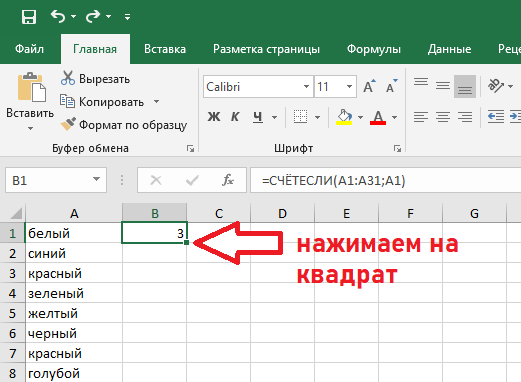Image resolution: width=521 pixels, height=382 pixels.
Task: Click the decrease indent icon
Action: pos(496,117)
